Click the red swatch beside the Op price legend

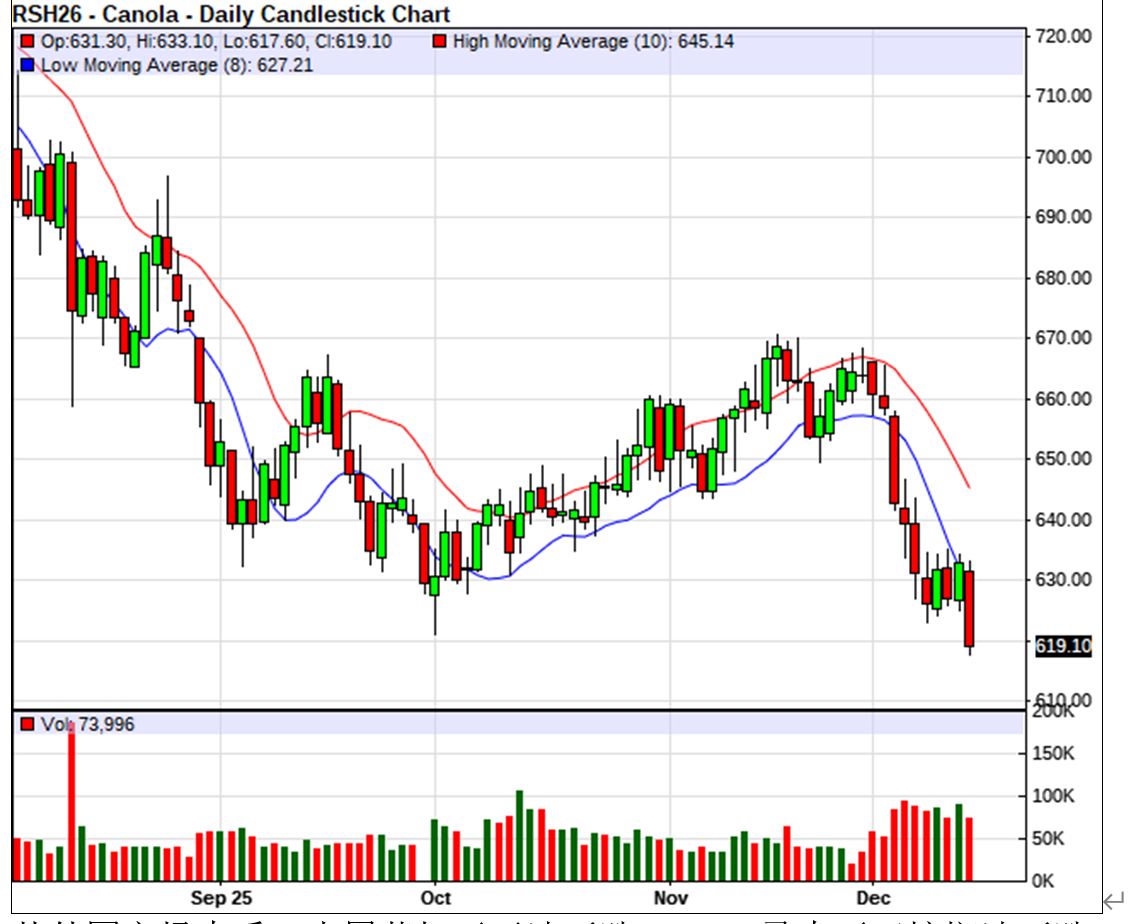[x=27, y=42]
